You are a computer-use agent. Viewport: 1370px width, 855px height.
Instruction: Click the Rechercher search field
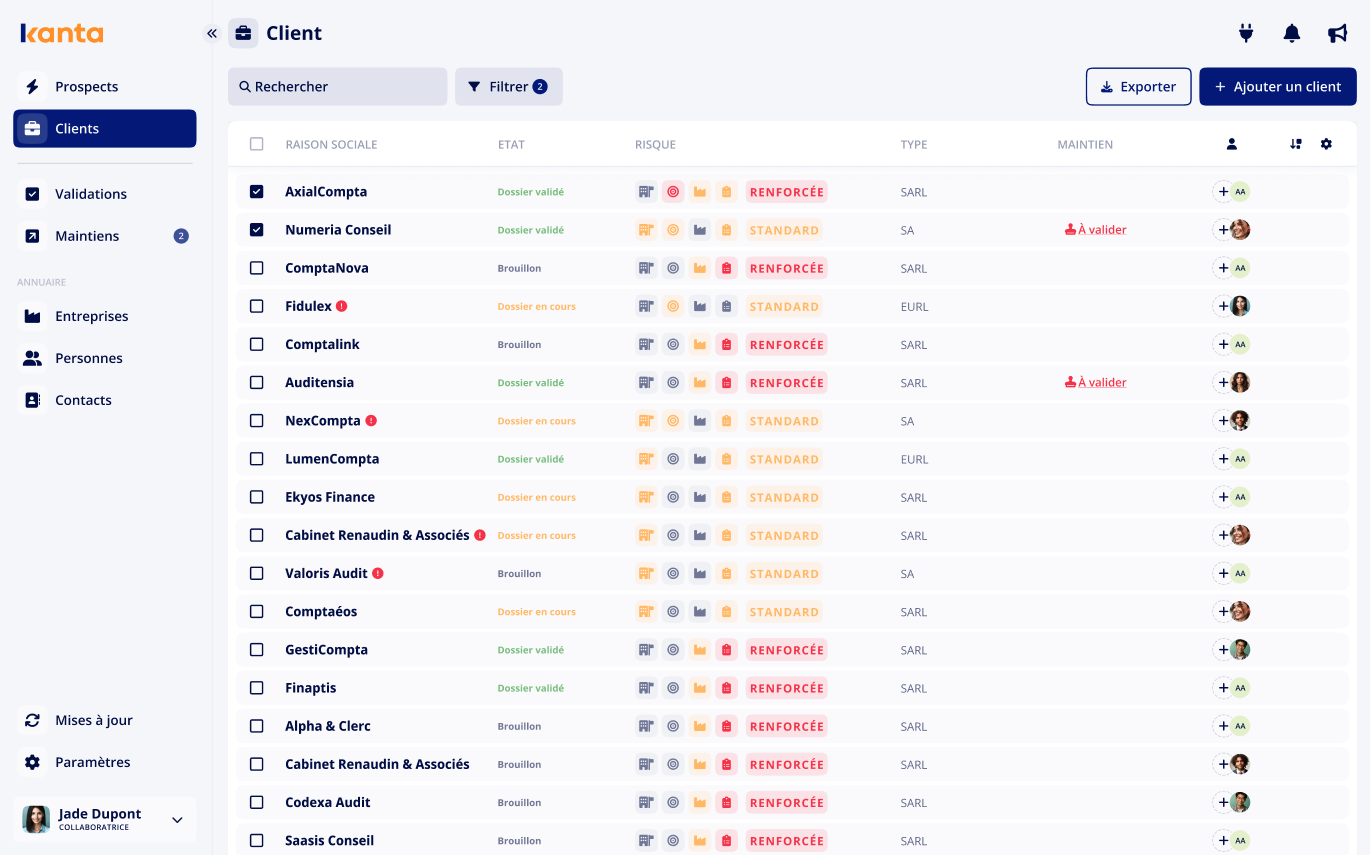(338, 87)
